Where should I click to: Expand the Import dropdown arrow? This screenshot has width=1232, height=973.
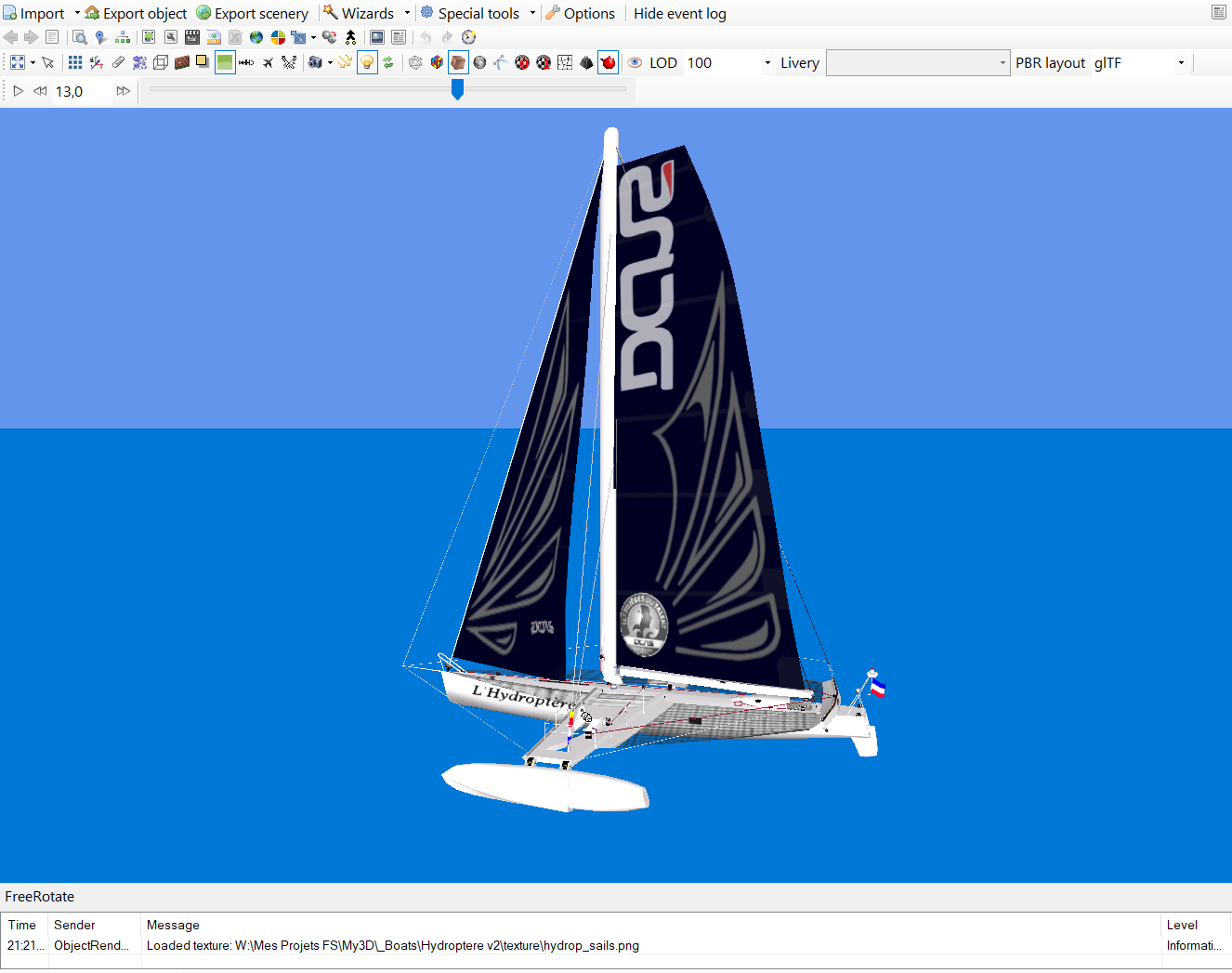coord(77,13)
